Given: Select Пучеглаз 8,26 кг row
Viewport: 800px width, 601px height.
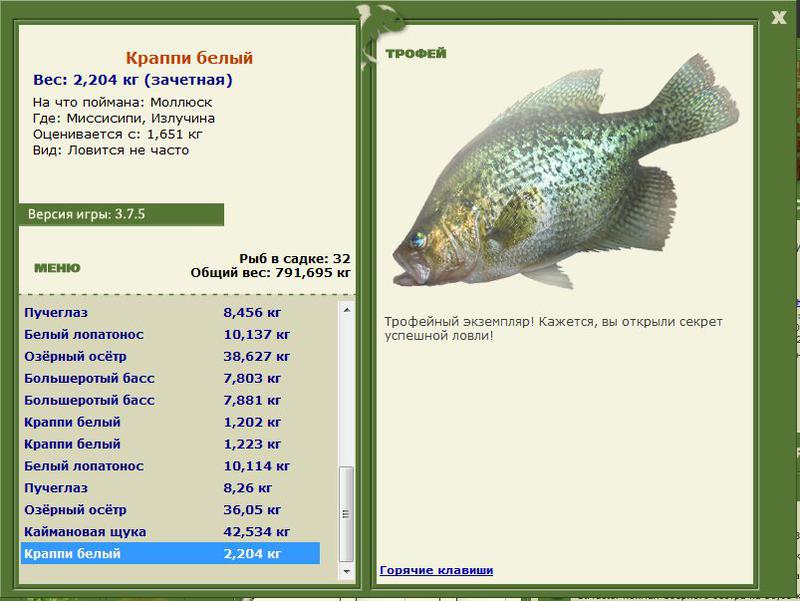Looking at the screenshot, I should pyautogui.click(x=170, y=488).
